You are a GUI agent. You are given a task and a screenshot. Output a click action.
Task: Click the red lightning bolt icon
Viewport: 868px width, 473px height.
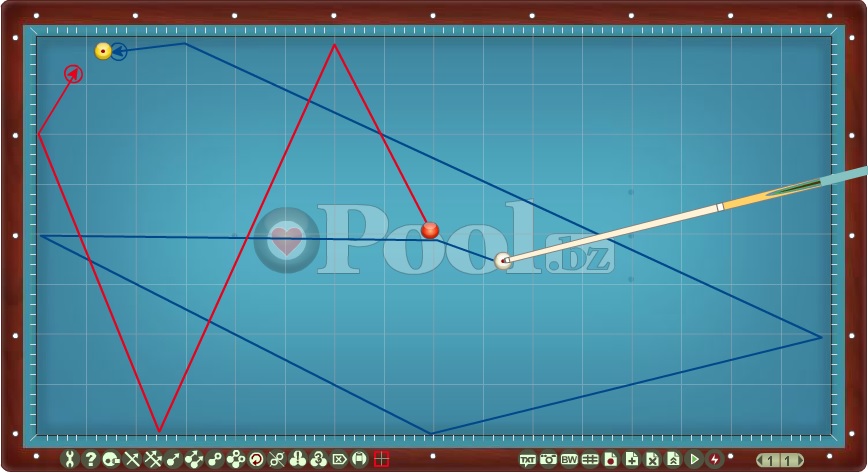(715, 459)
